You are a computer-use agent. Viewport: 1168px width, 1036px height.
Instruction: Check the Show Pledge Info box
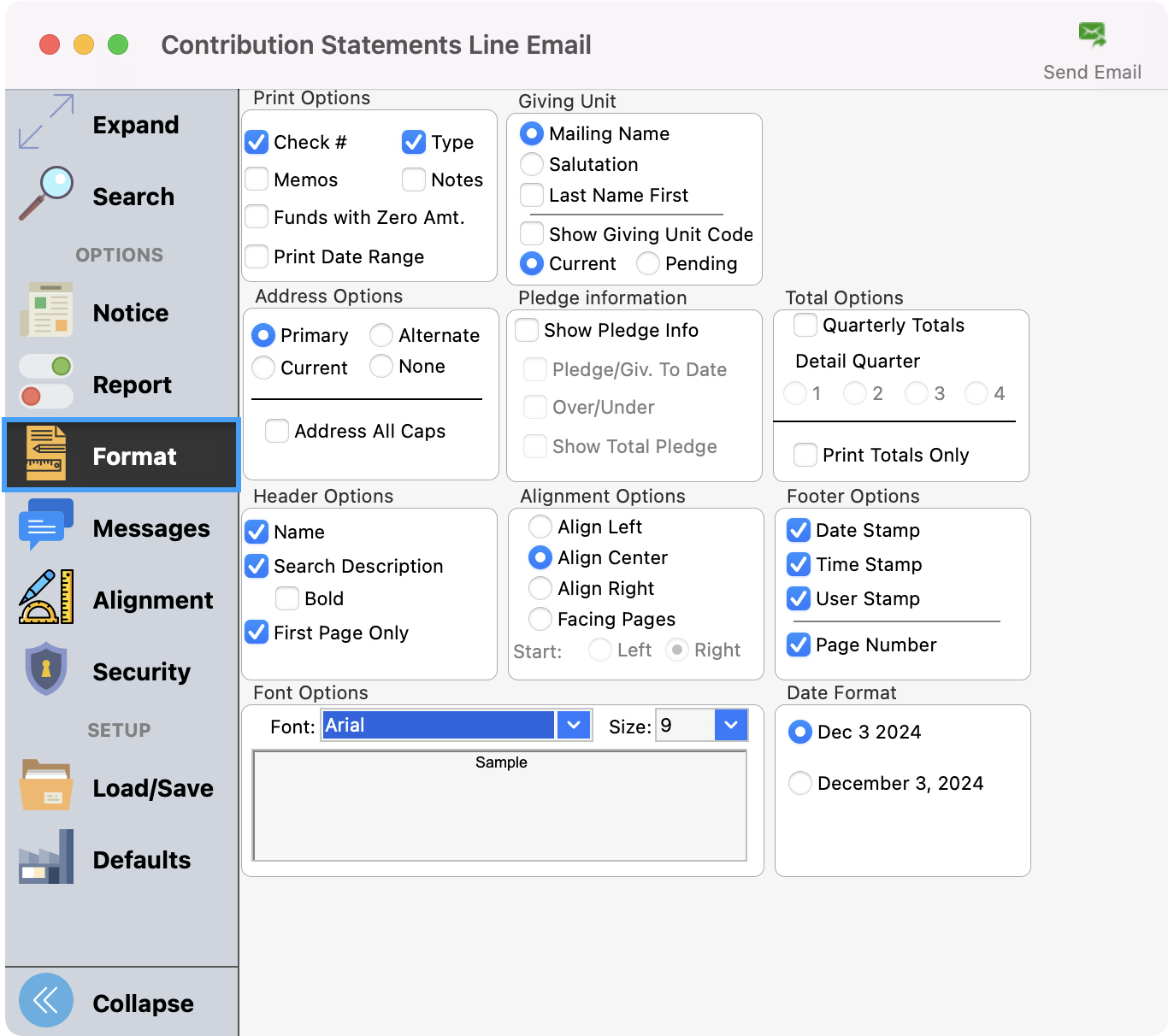tap(528, 330)
